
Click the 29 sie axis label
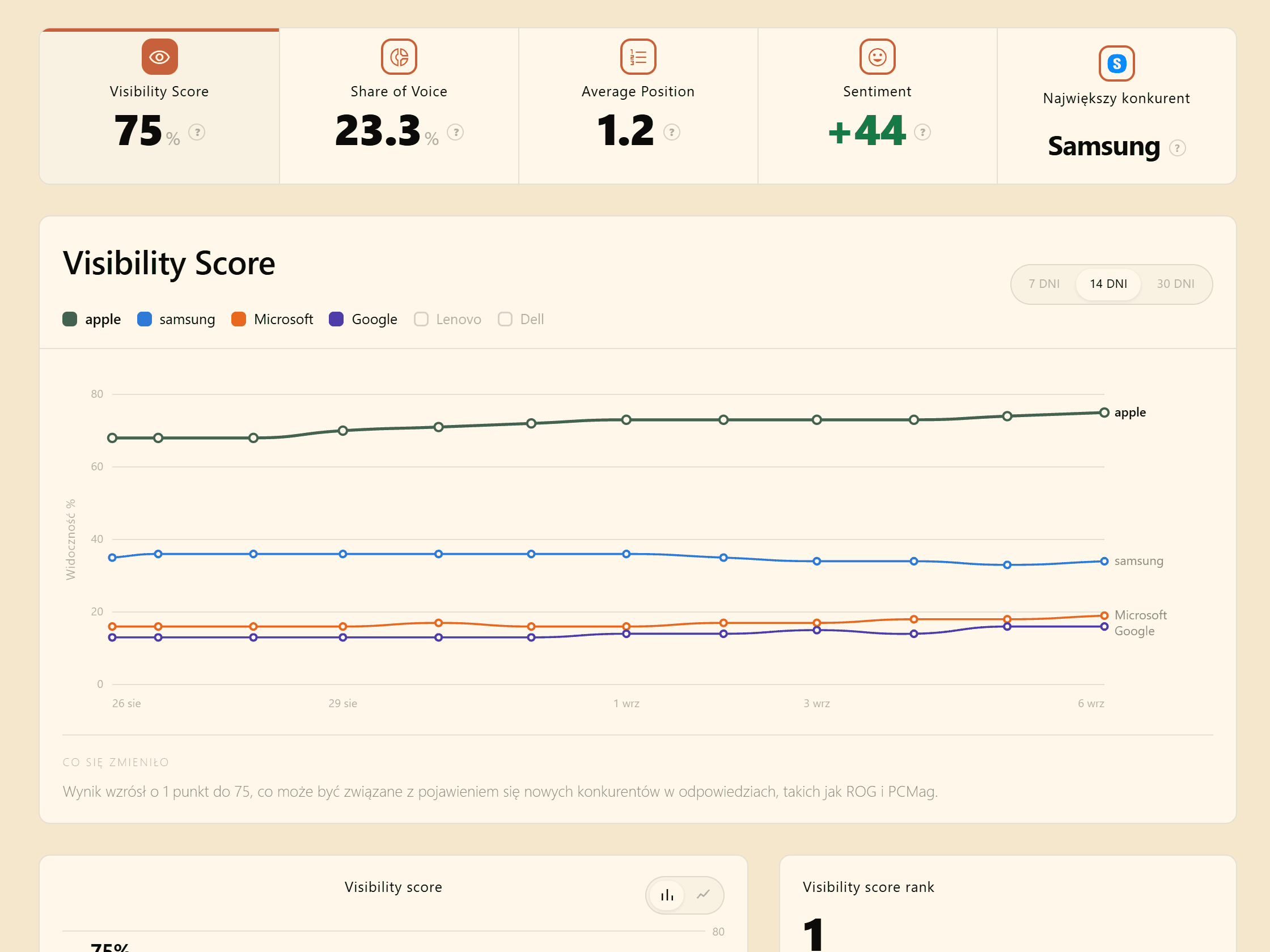[343, 704]
